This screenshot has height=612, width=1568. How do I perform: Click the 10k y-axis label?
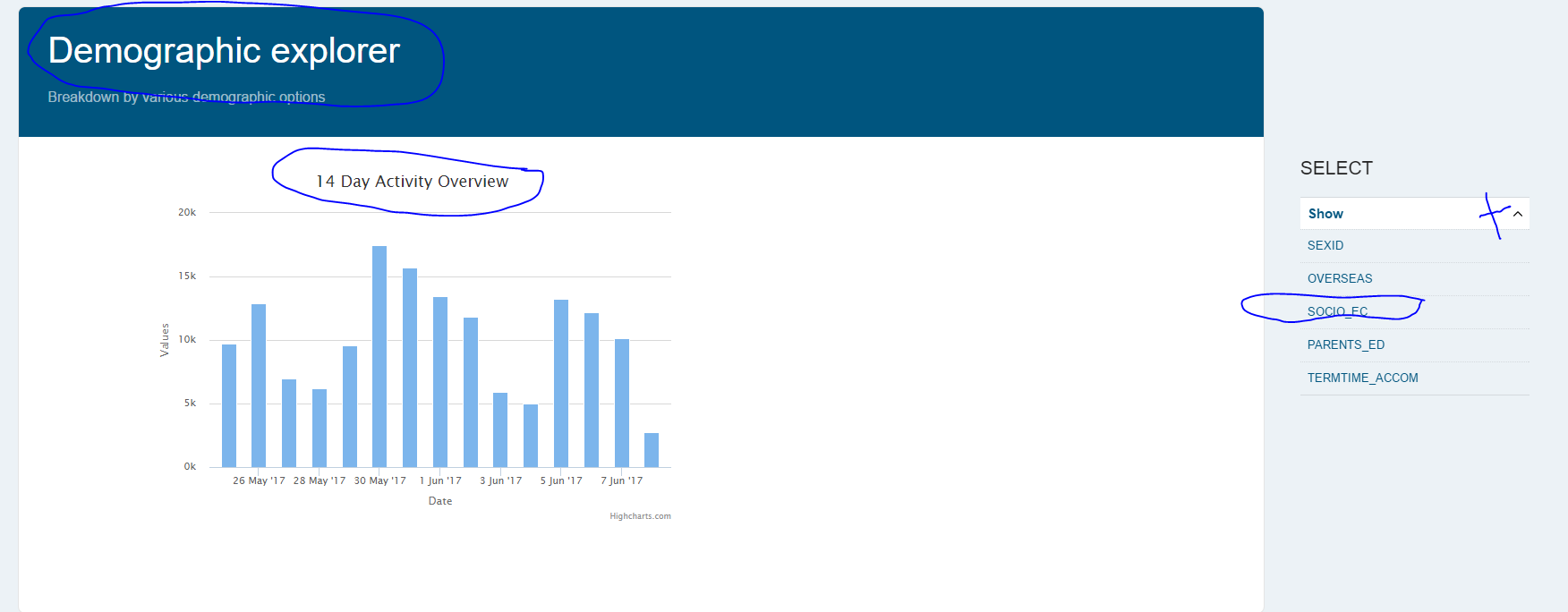(x=187, y=339)
